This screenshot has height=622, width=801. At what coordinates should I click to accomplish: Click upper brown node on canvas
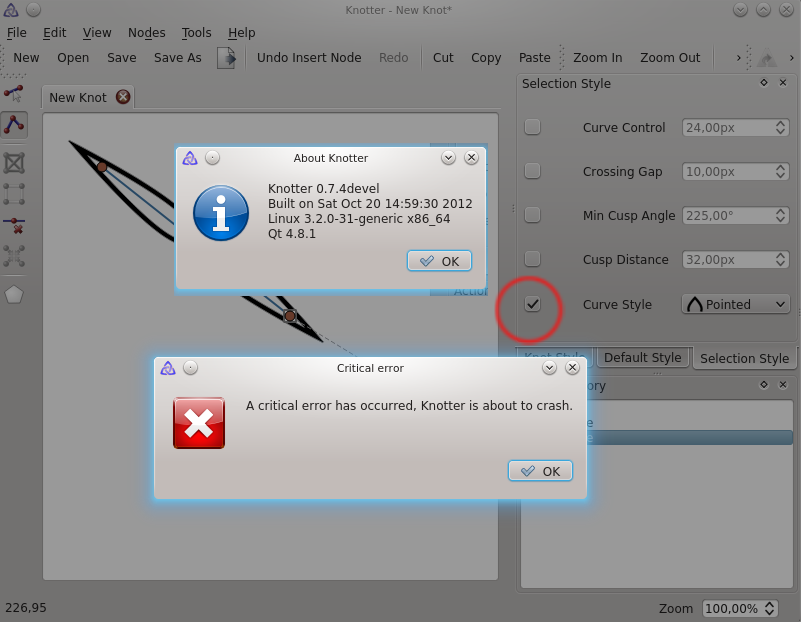tap(102, 167)
